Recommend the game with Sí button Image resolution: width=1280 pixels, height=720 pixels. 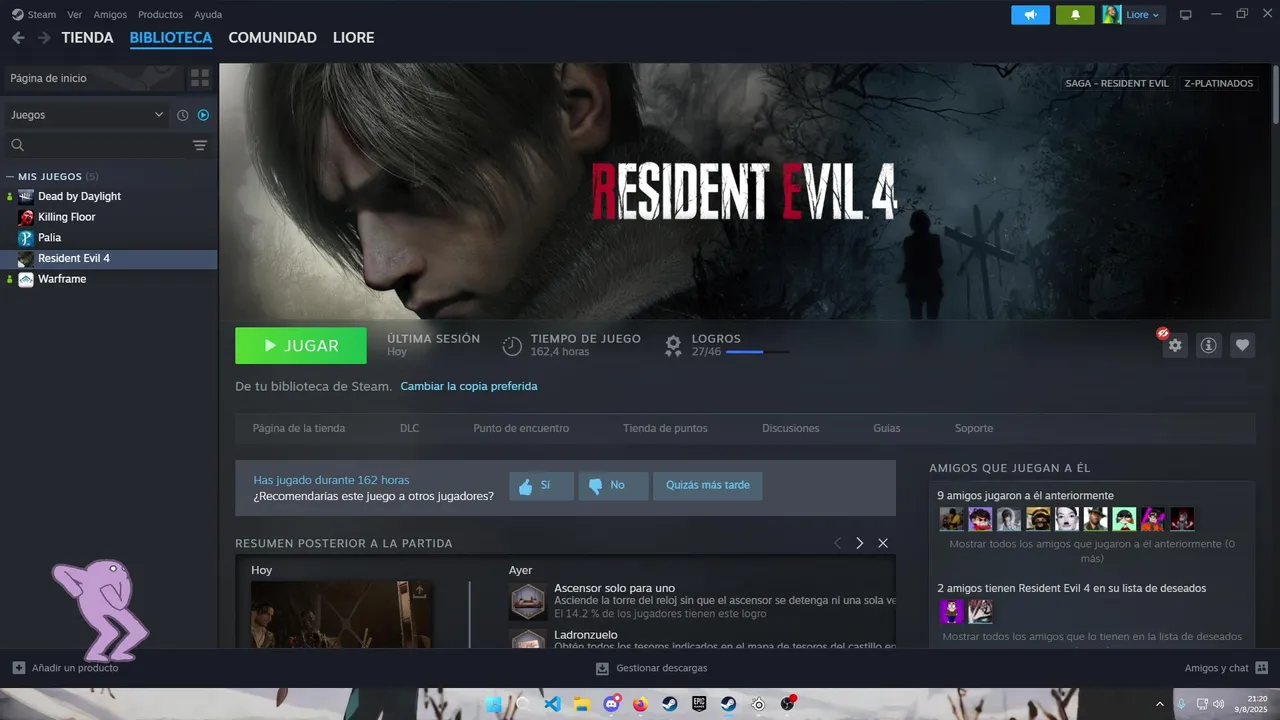click(541, 486)
